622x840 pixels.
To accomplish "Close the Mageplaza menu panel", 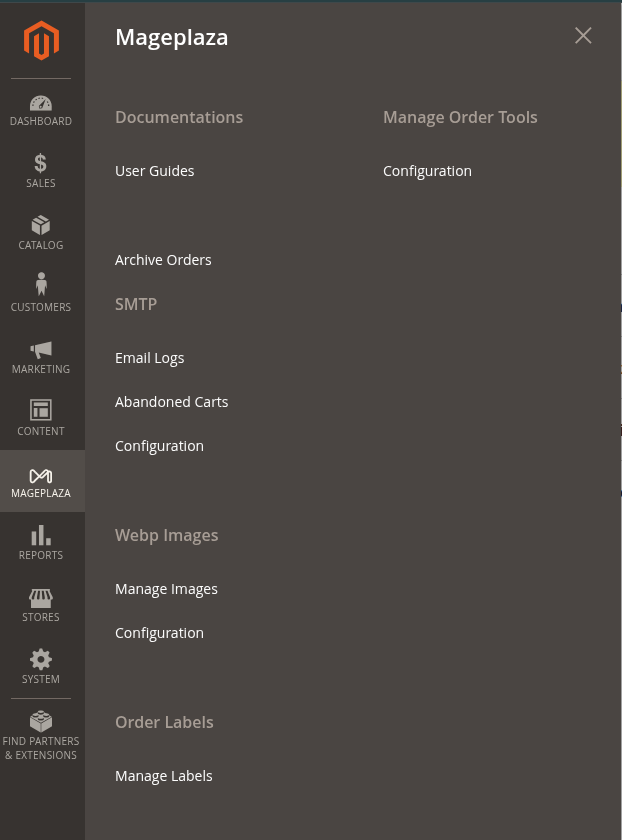I will [x=583, y=36].
